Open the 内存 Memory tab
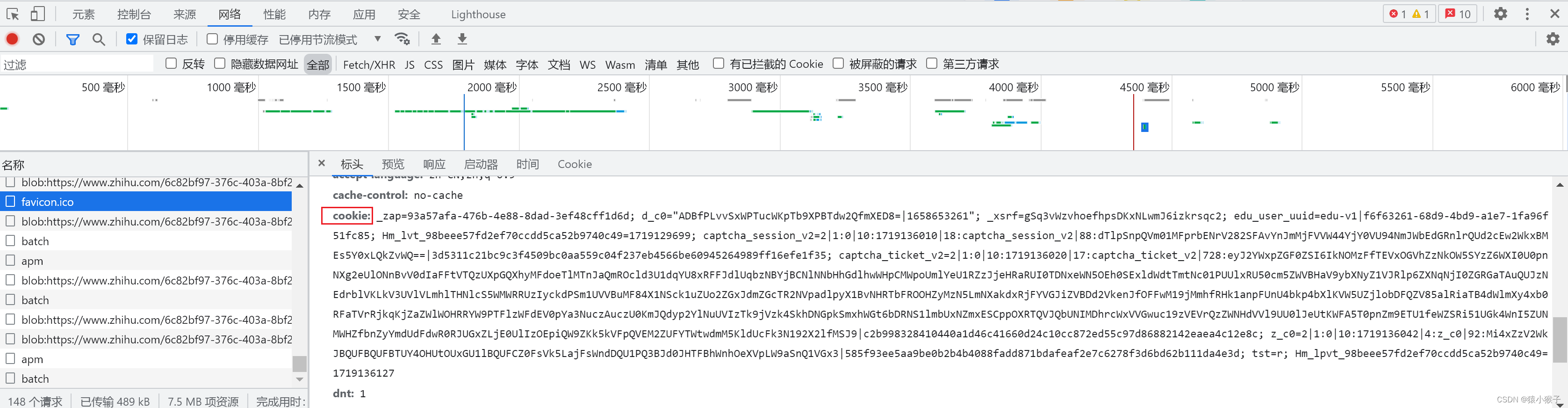1568x408 pixels. pos(319,14)
